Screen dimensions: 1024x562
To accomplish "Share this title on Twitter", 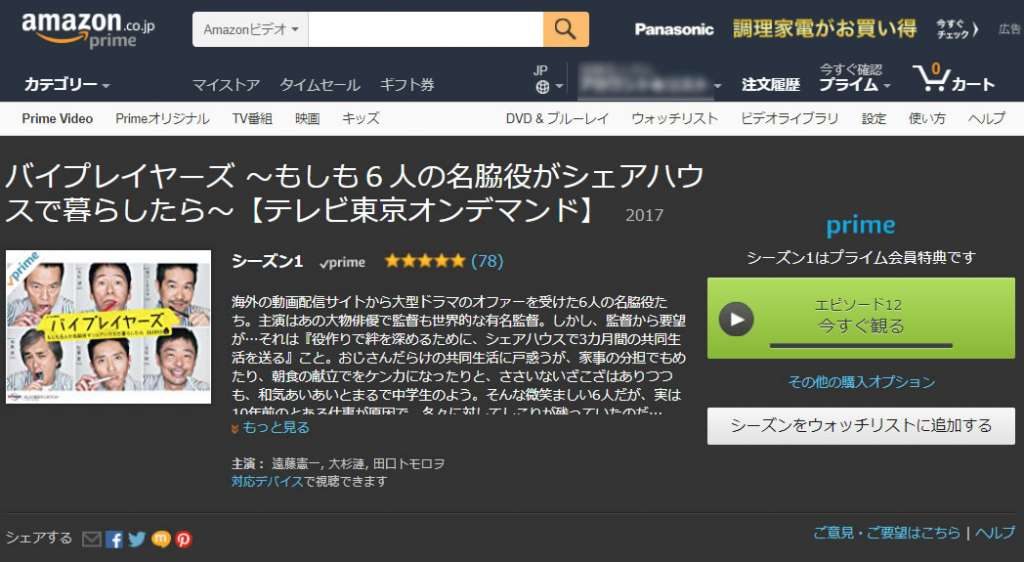I will coord(137,539).
